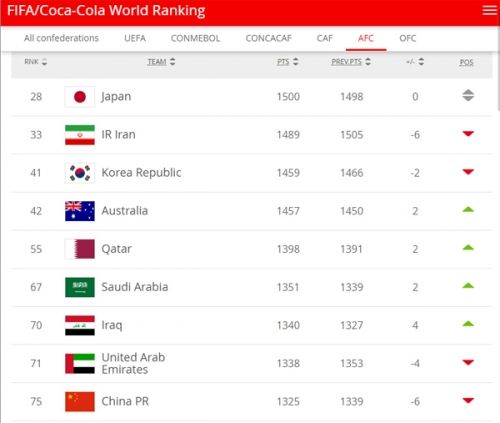Click the POS column header
The width and height of the screenshot is (500, 423).
click(467, 62)
